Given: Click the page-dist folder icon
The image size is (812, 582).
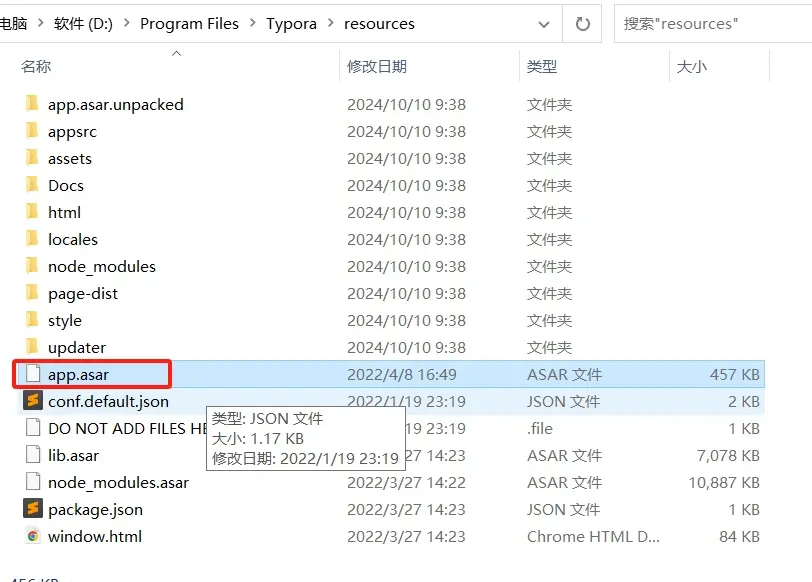Looking at the screenshot, I should pos(32,292).
